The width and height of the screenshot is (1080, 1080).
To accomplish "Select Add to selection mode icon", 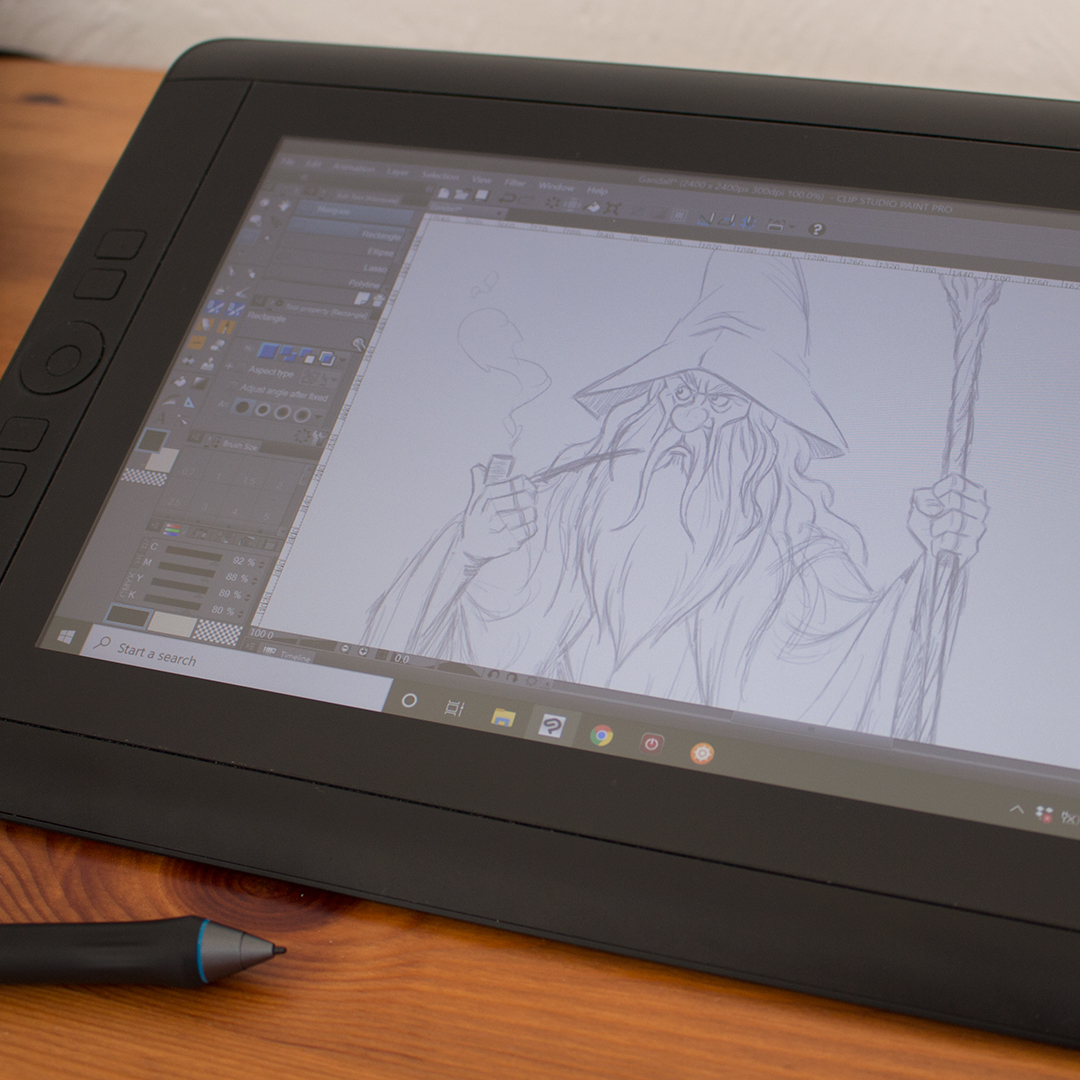I will pyautogui.click(x=288, y=353).
